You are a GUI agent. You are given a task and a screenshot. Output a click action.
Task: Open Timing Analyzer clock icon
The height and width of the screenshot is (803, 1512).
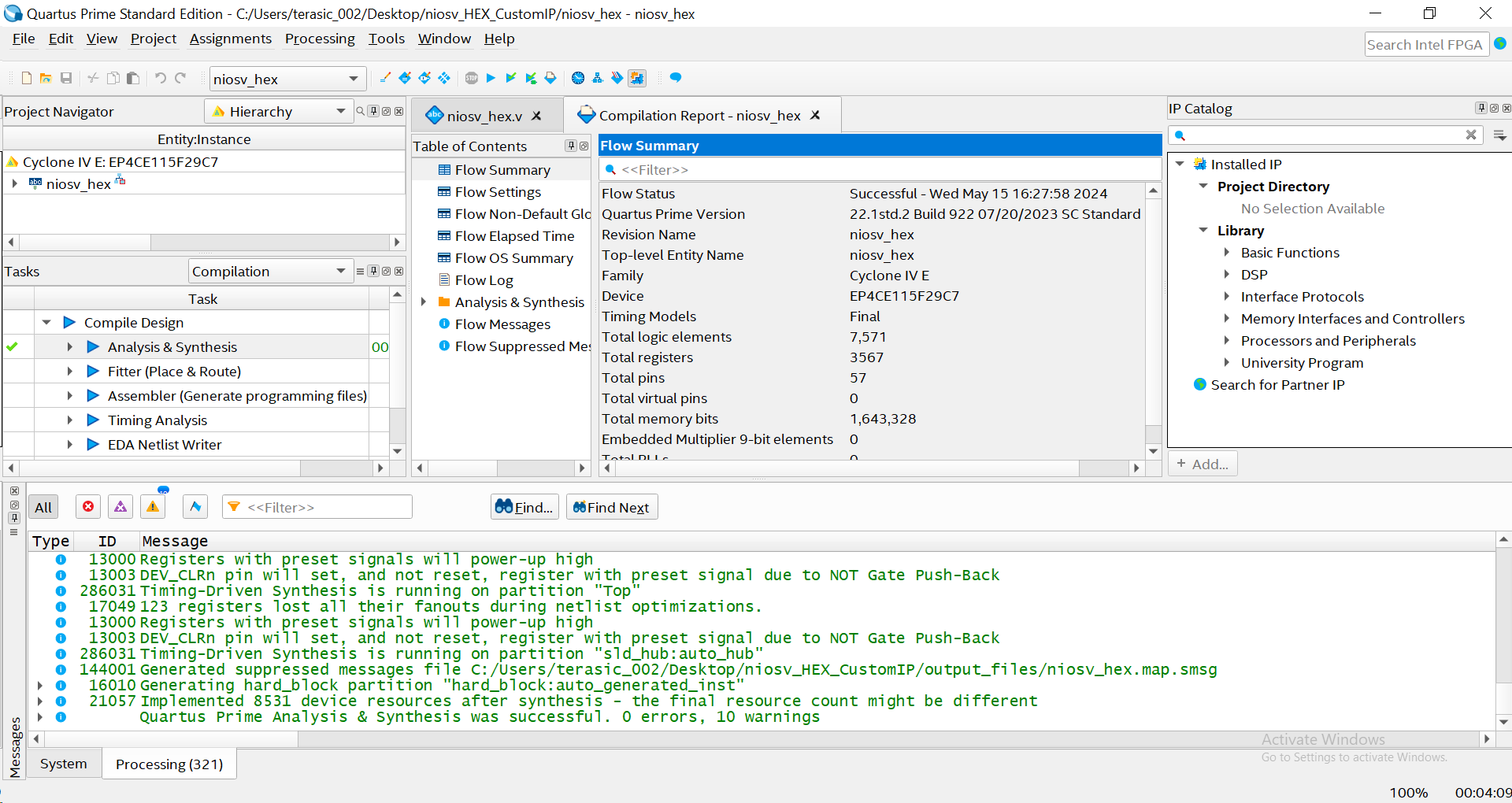pos(578,78)
